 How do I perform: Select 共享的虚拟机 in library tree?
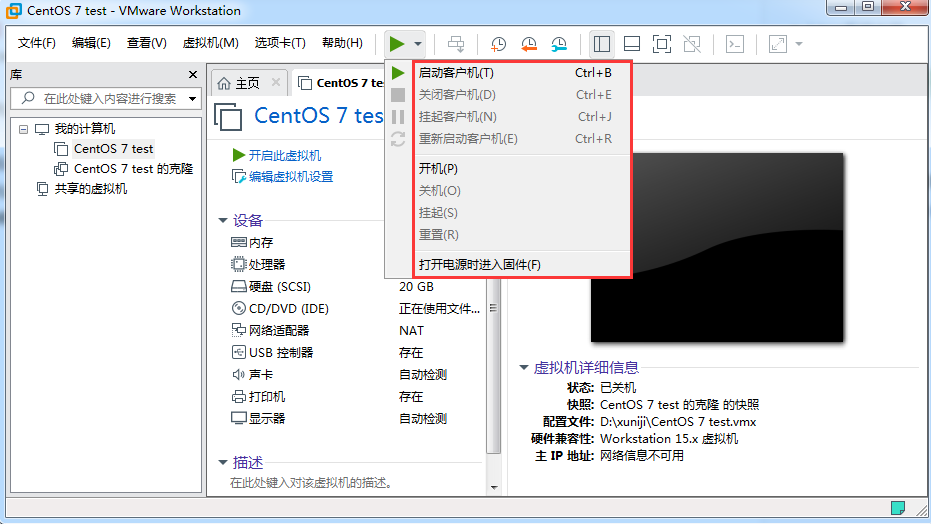pos(91,189)
